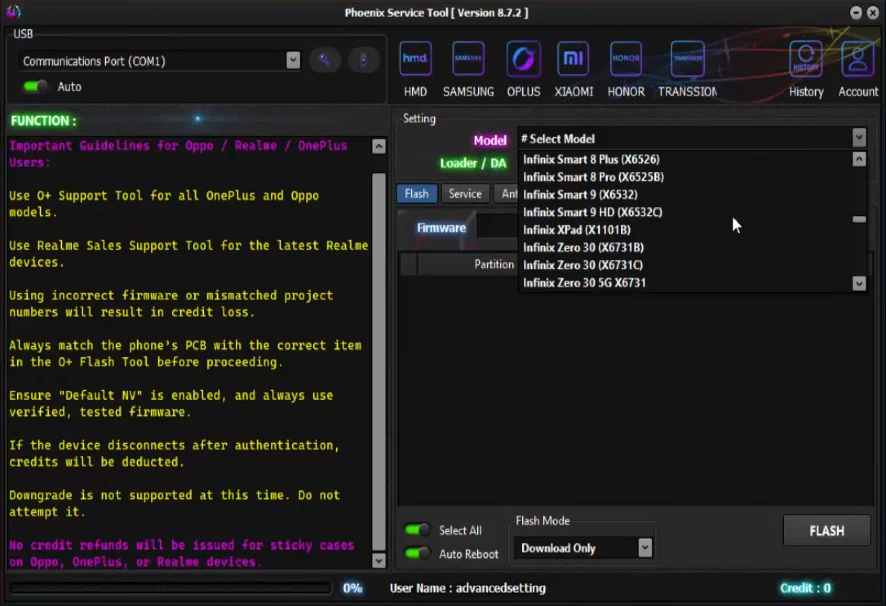Open the XIAOMI brand section
Image resolution: width=886 pixels, height=606 pixels.
point(574,59)
